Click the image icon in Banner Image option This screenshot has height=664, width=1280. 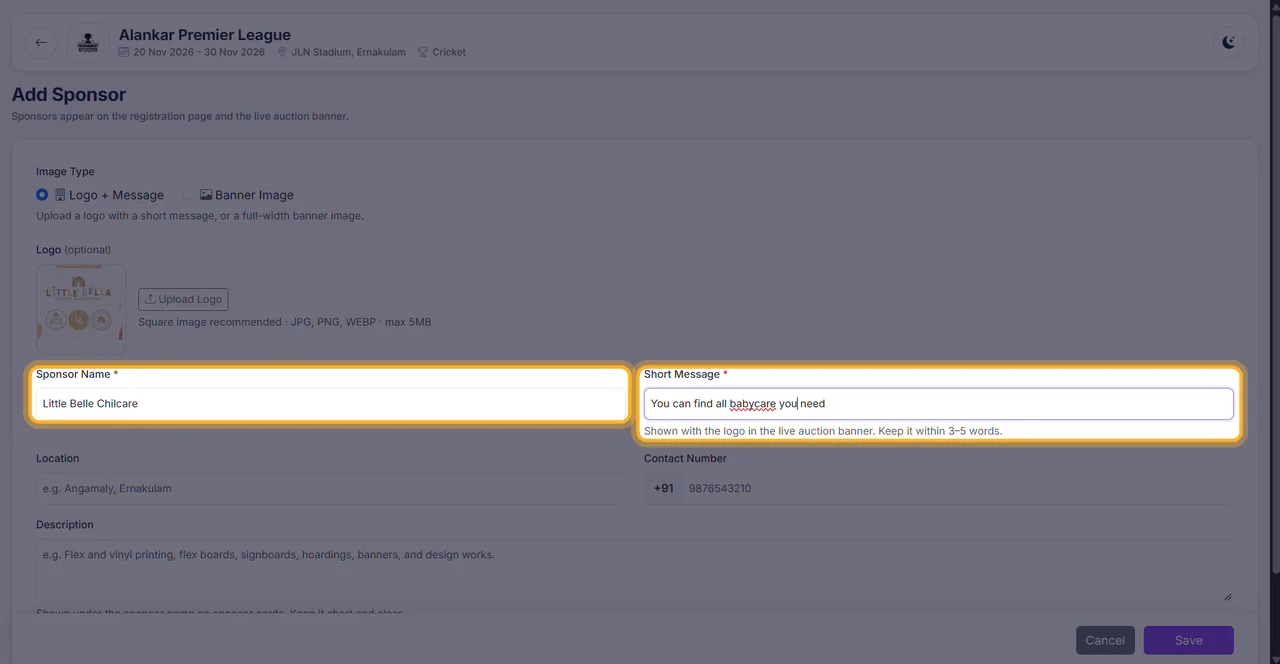206,195
